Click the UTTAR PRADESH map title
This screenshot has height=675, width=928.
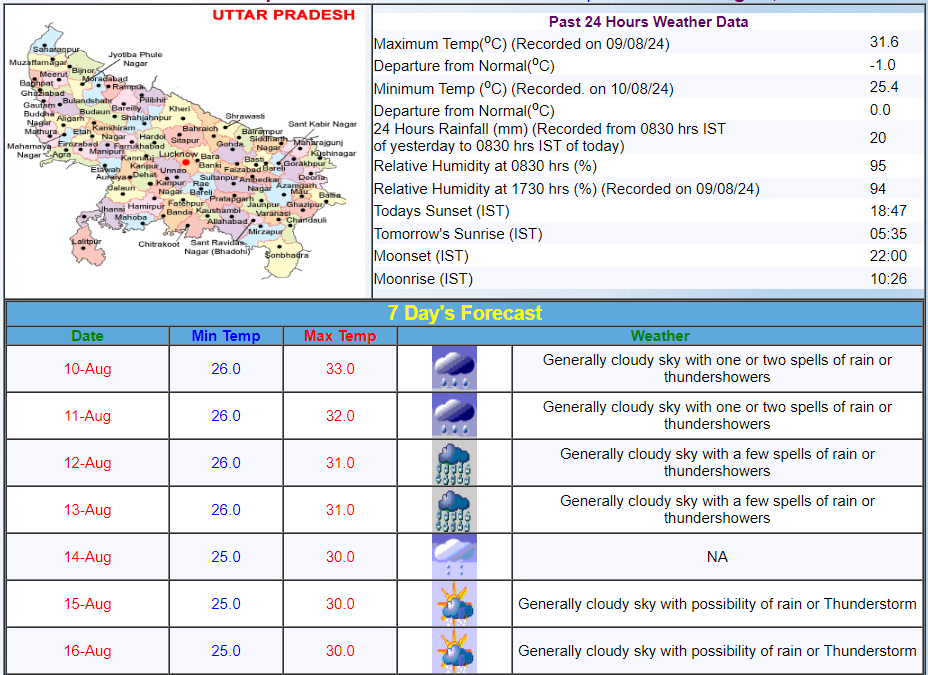click(x=283, y=15)
